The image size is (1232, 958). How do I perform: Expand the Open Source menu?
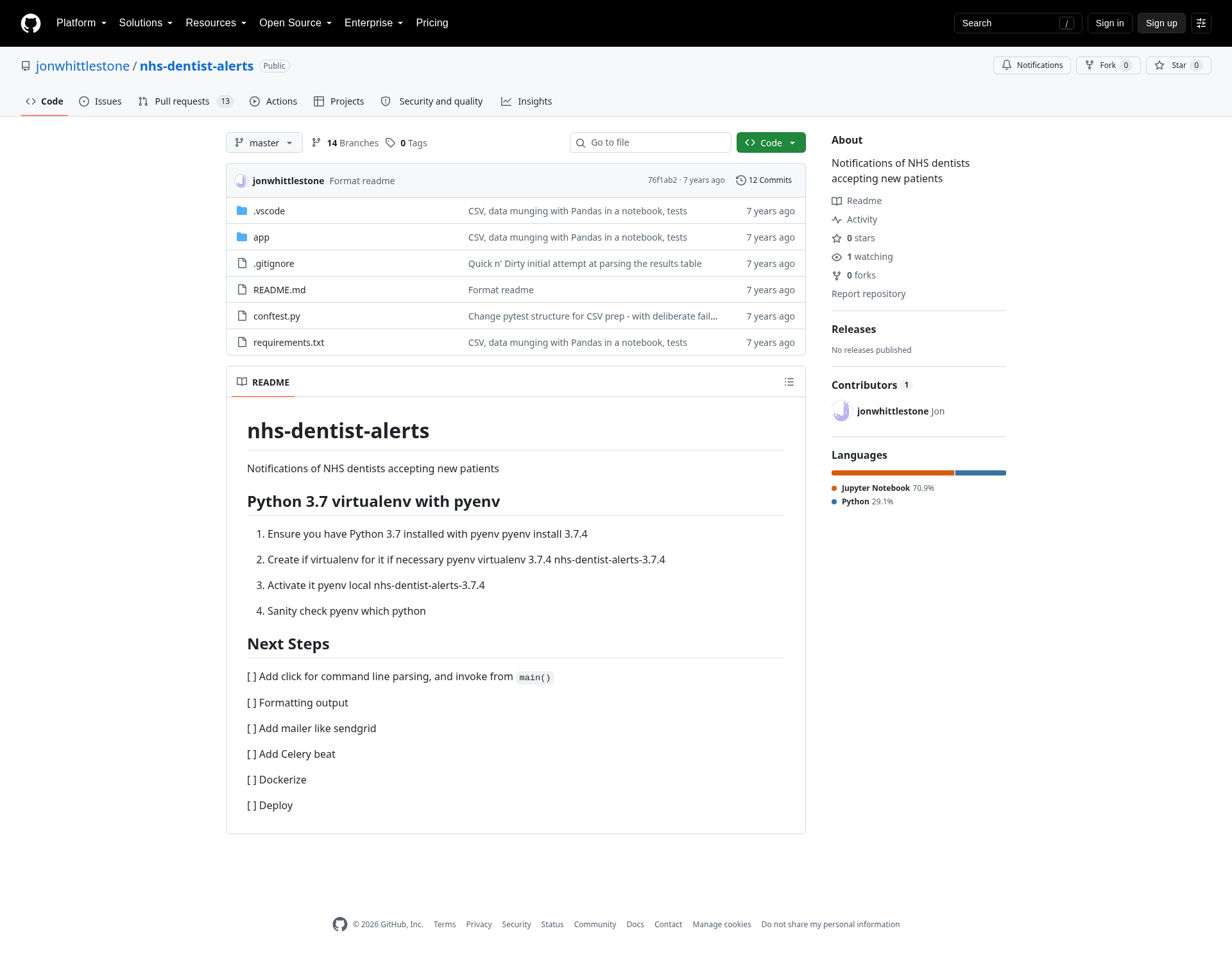[296, 23]
